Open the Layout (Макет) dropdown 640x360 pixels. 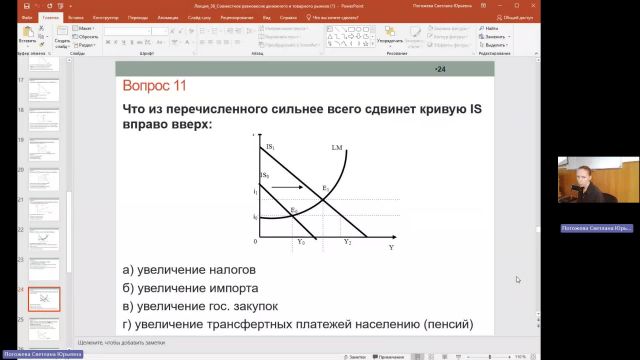coord(84,28)
